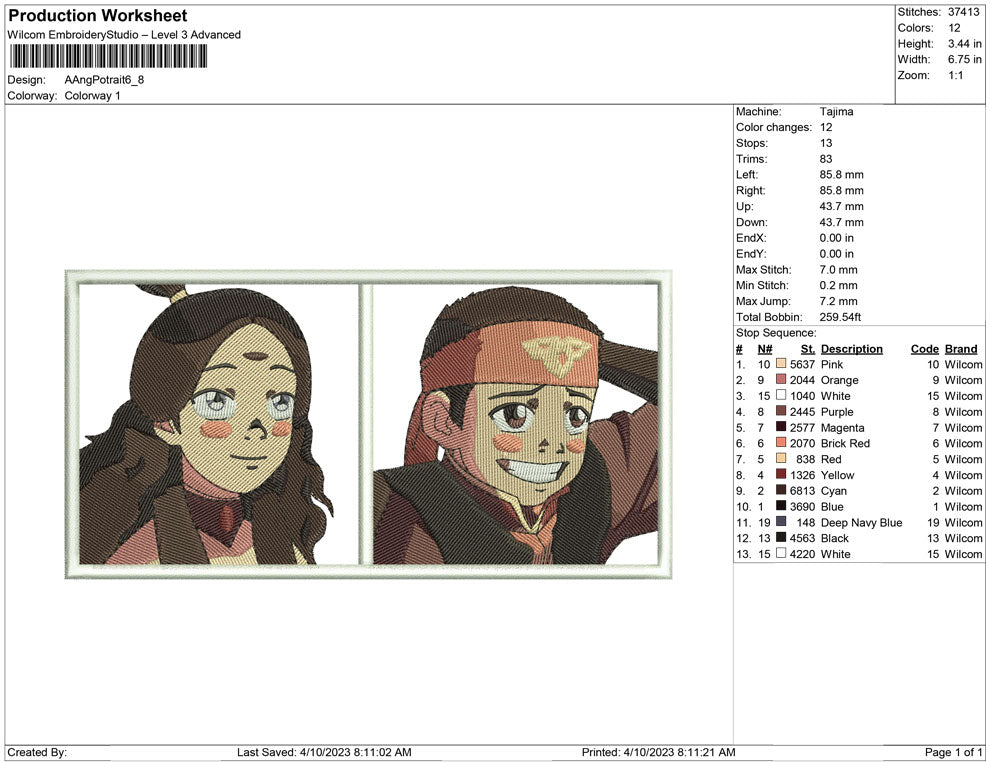990x762 pixels.
Task: Click the Stops value 13
Action: (x=826, y=143)
